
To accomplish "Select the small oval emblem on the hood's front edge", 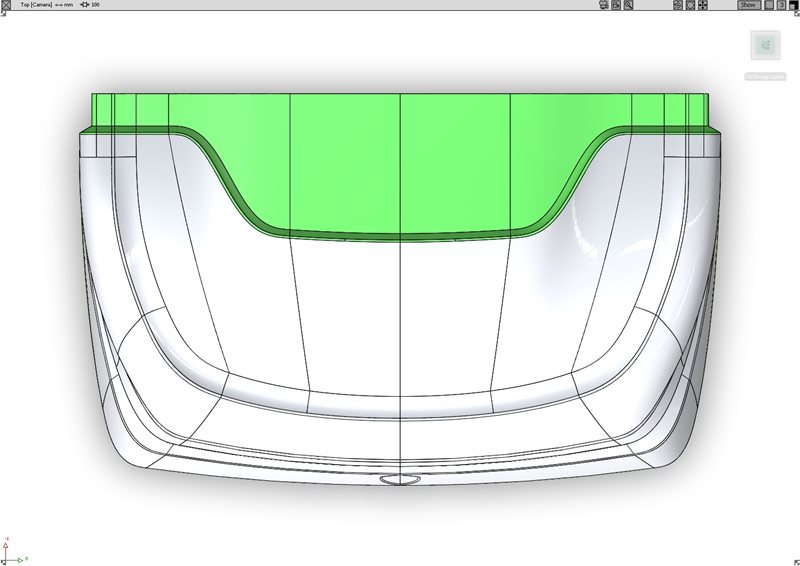I will coord(399,481).
